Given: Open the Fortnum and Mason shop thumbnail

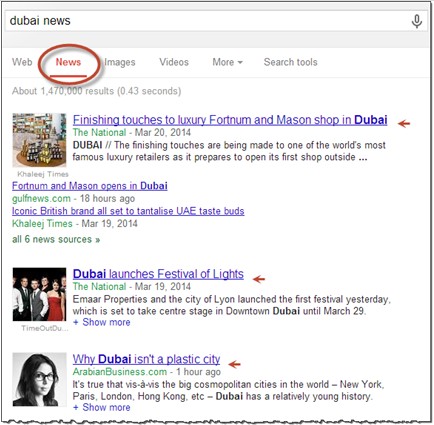Looking at the screenshot, I should click(x=39, y=140).
